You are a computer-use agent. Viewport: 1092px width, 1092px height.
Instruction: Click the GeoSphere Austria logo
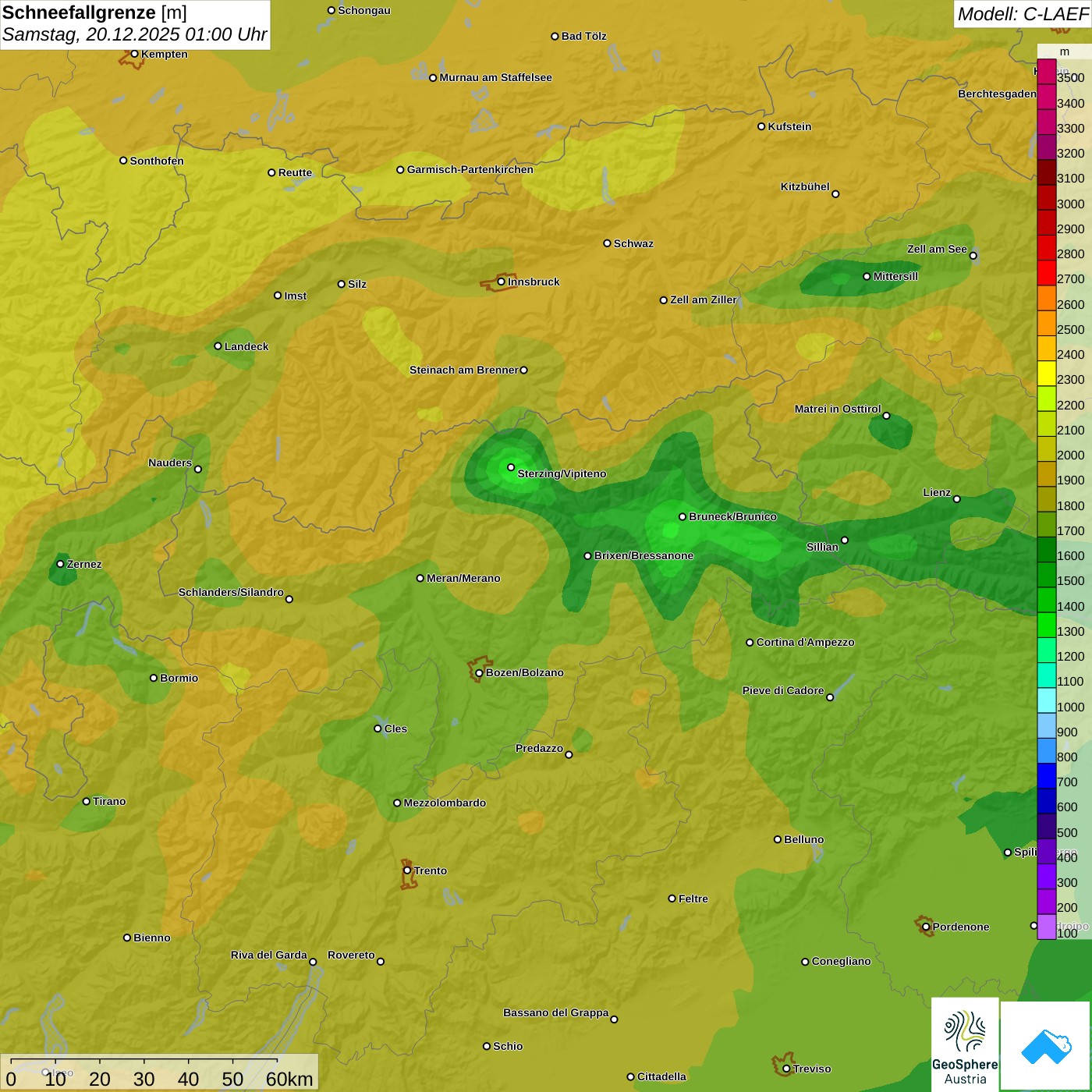[965, 1044]
